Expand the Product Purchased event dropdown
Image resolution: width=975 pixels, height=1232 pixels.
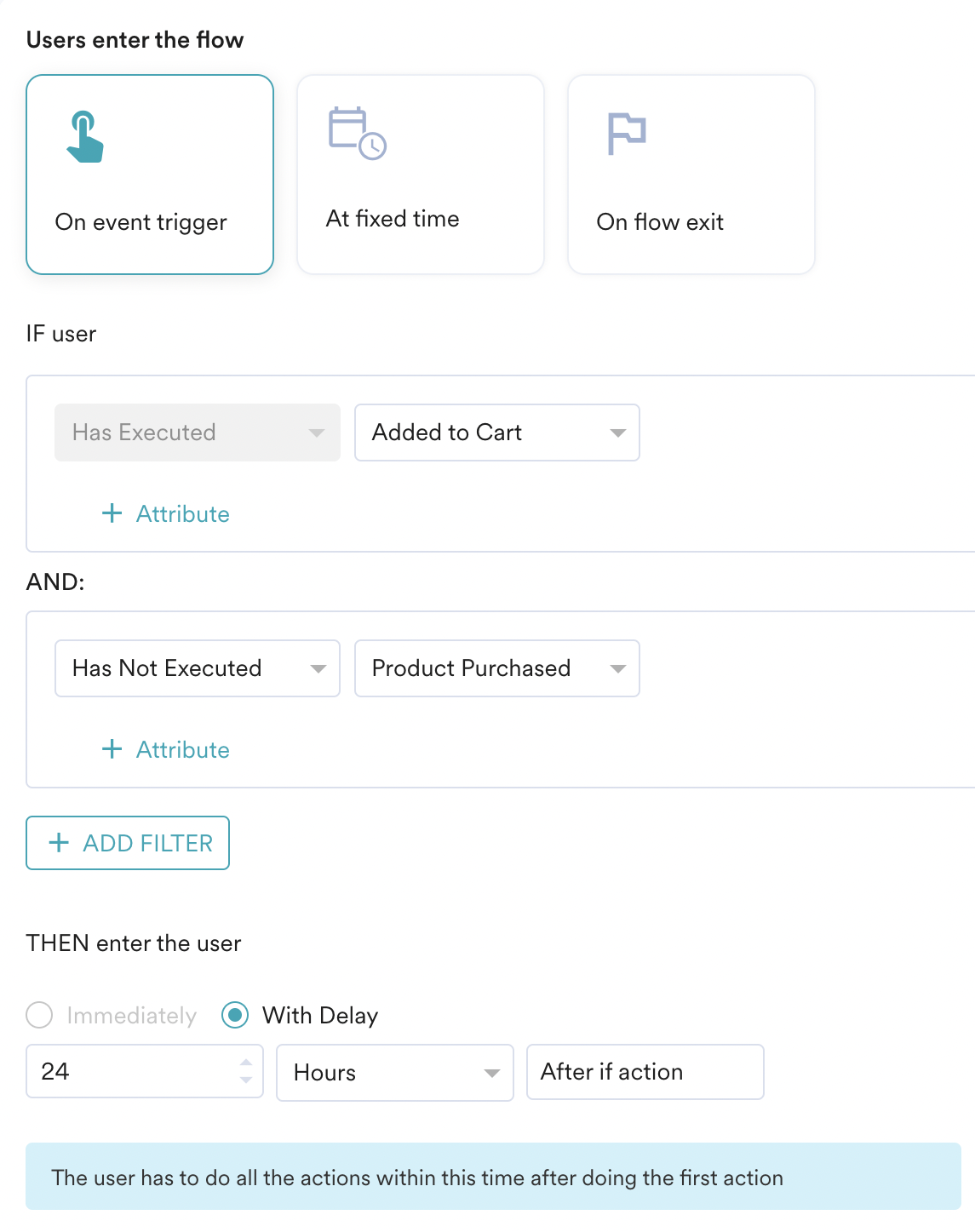point(496,668)
